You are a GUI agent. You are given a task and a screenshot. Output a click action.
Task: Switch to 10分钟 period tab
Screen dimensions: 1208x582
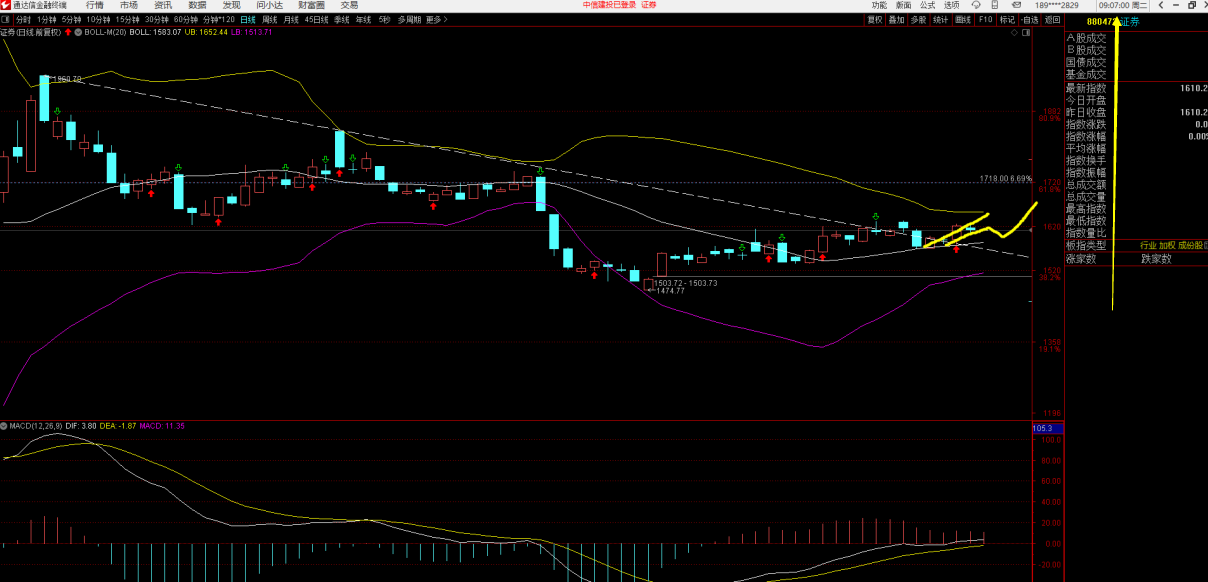click(98, 19)
